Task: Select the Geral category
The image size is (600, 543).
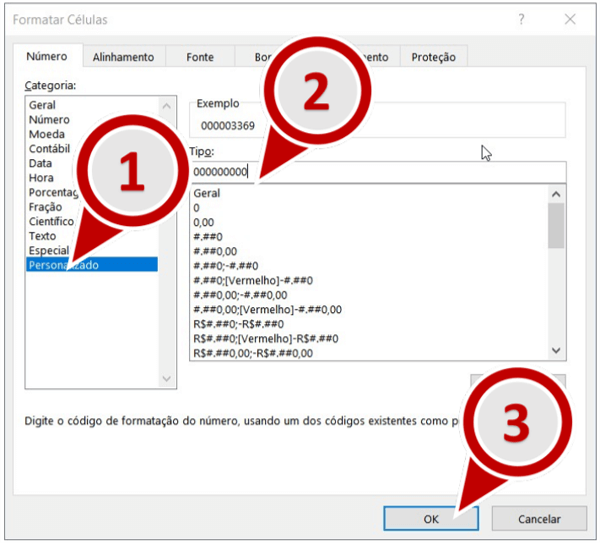Action: click(43, 105)
